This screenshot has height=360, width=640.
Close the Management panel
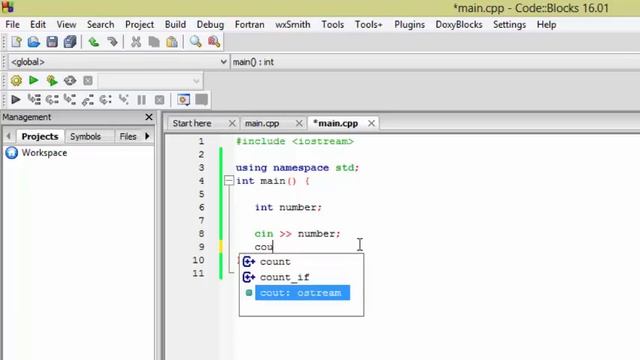point(149,117)
